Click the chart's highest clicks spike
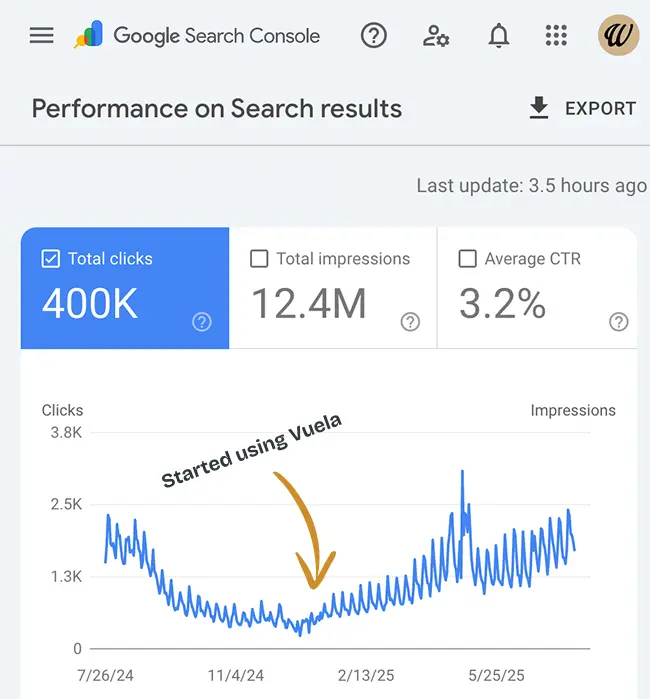The image size is (650, 699). pos(462,472)
